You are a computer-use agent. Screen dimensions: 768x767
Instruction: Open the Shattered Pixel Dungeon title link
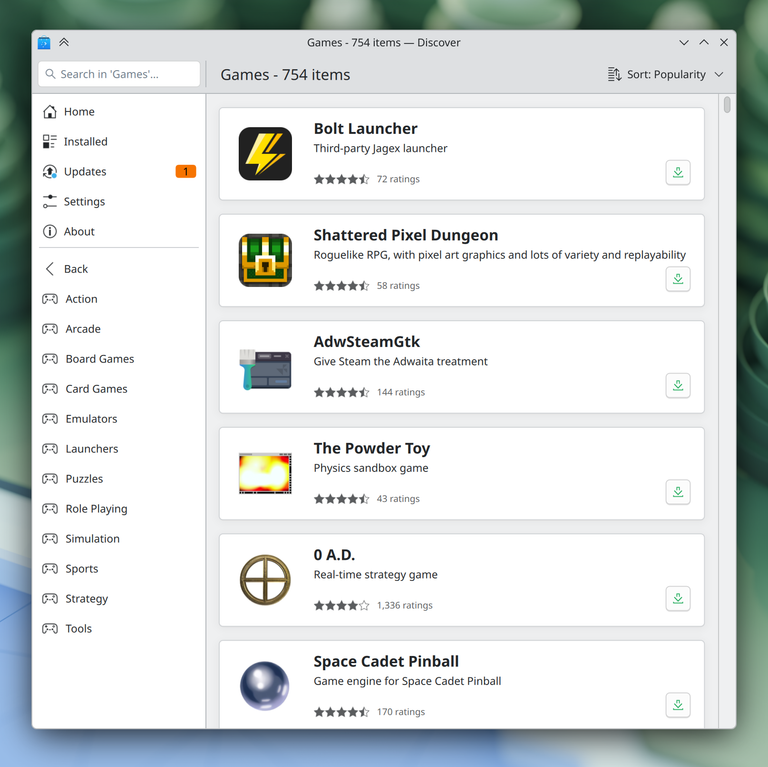[405, 235]
